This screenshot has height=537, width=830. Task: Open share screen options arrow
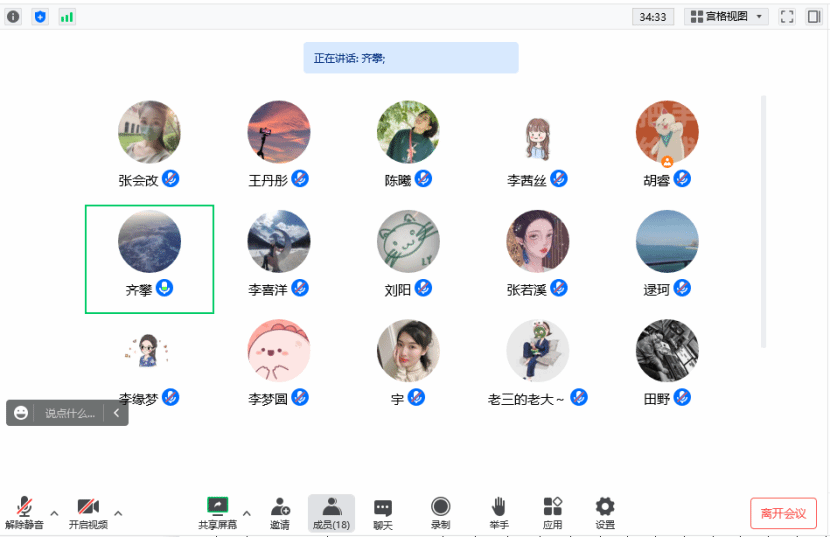pos(246,513)
